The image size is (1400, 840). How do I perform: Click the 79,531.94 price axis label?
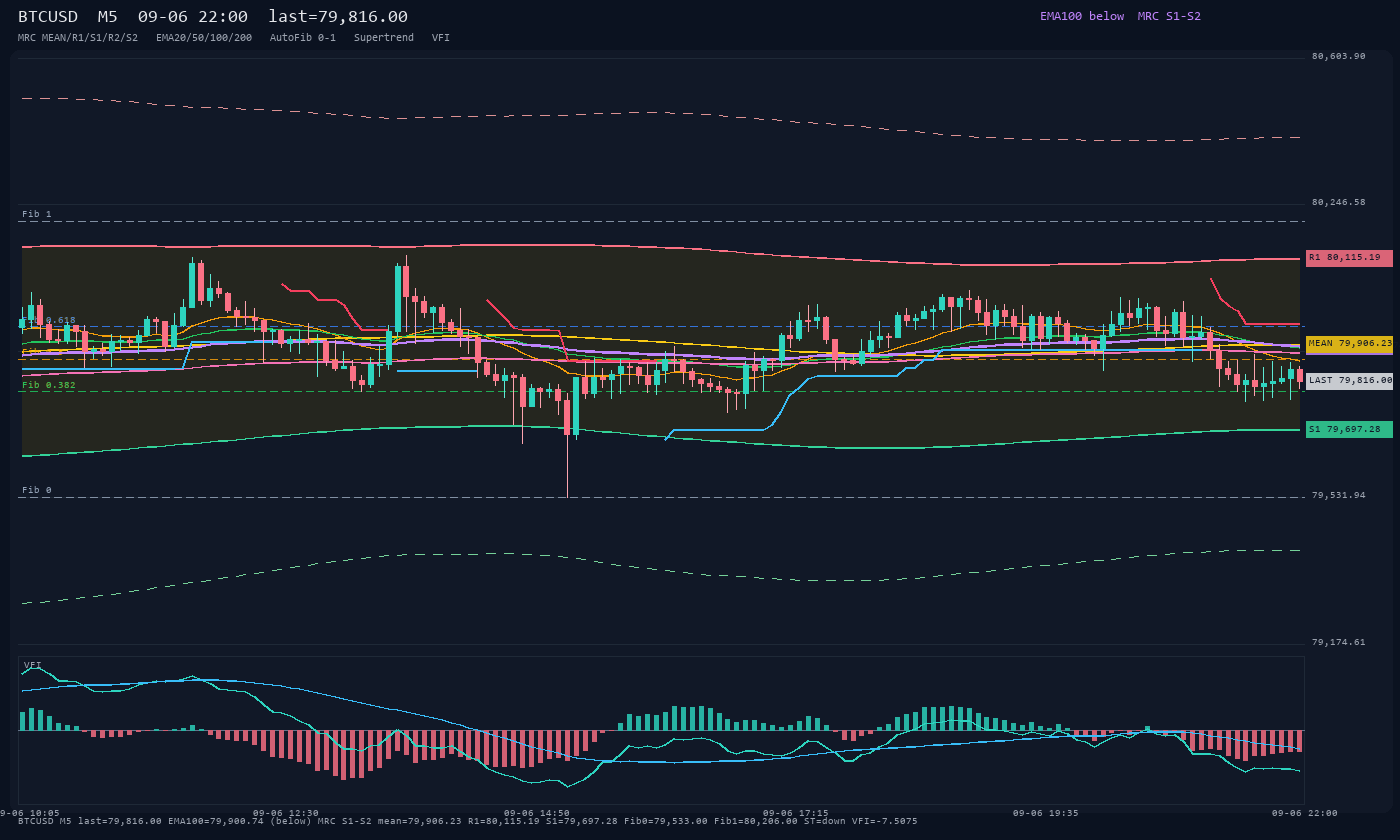(1338, 495)
